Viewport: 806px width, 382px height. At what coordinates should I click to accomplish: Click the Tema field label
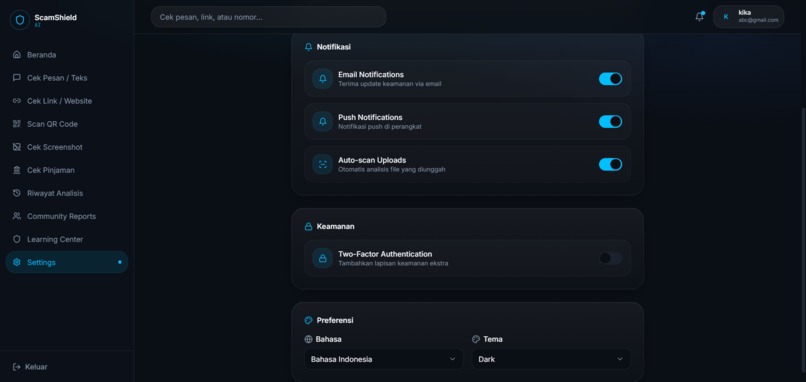click(x=493, y=339)
